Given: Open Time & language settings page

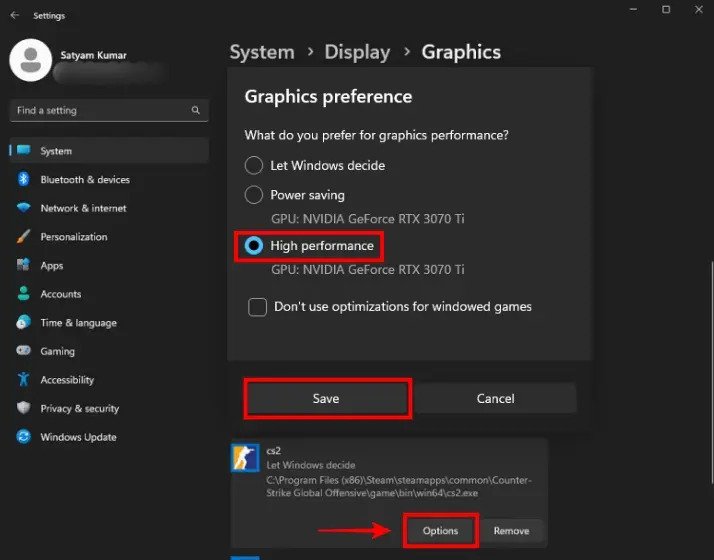Looking at the screenshot, I should [x=78, y=323].
